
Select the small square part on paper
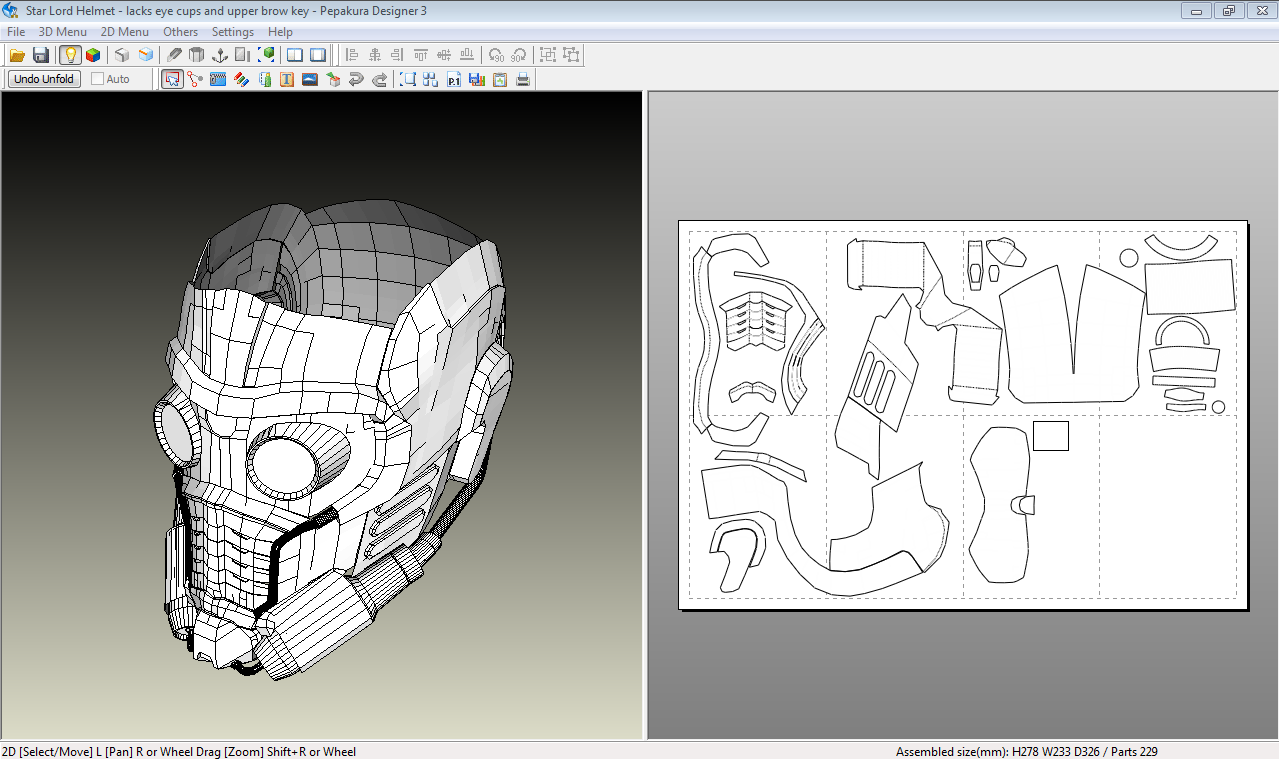click(x=1051, y=436)
